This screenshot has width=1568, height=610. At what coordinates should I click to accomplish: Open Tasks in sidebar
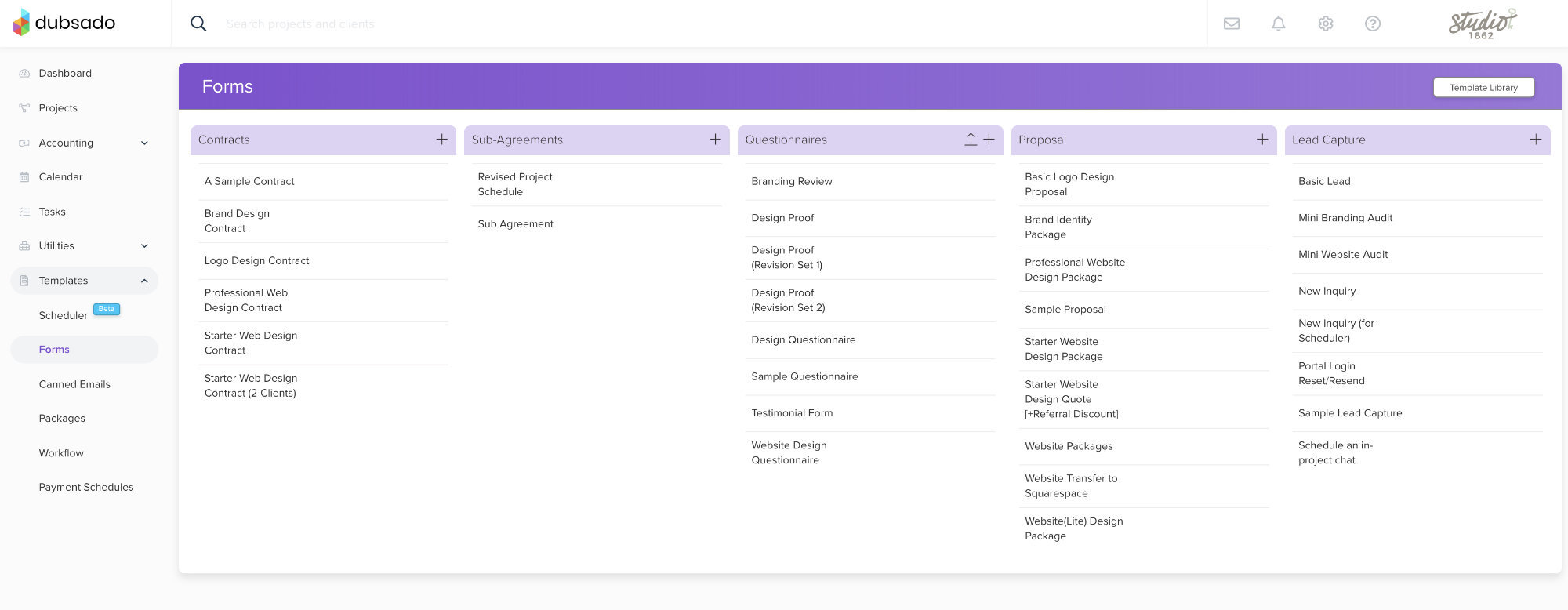coord(52,212)
